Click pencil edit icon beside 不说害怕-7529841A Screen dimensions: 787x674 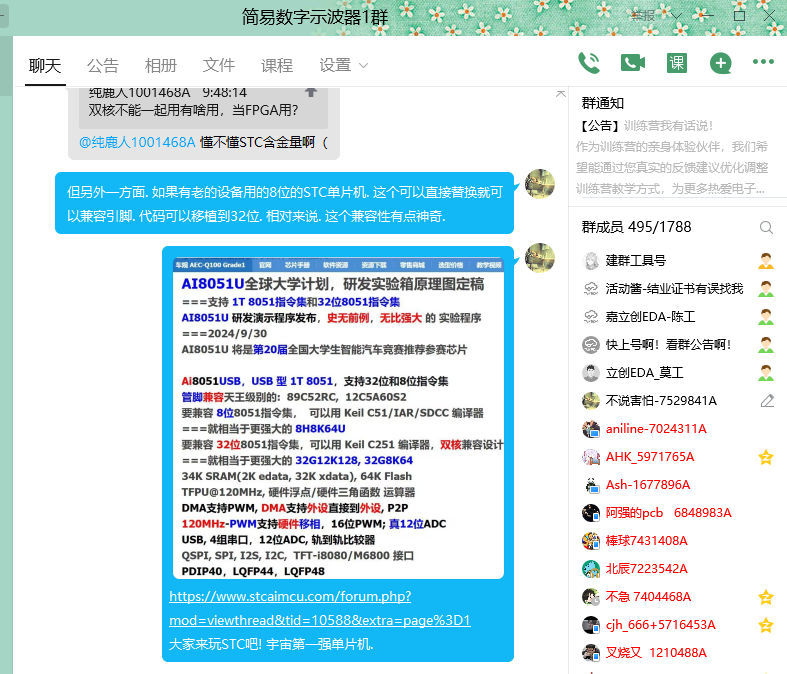[x=767, y=401]
